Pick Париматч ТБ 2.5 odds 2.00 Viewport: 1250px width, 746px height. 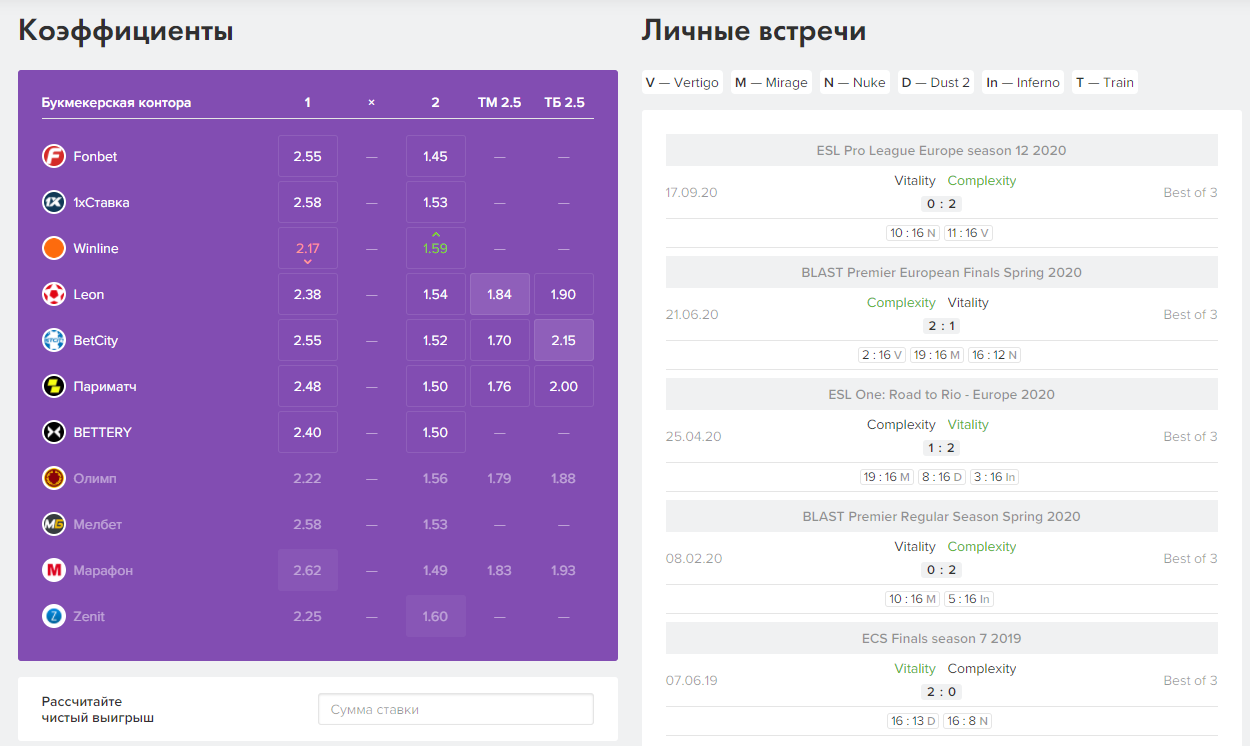(564, 387)
